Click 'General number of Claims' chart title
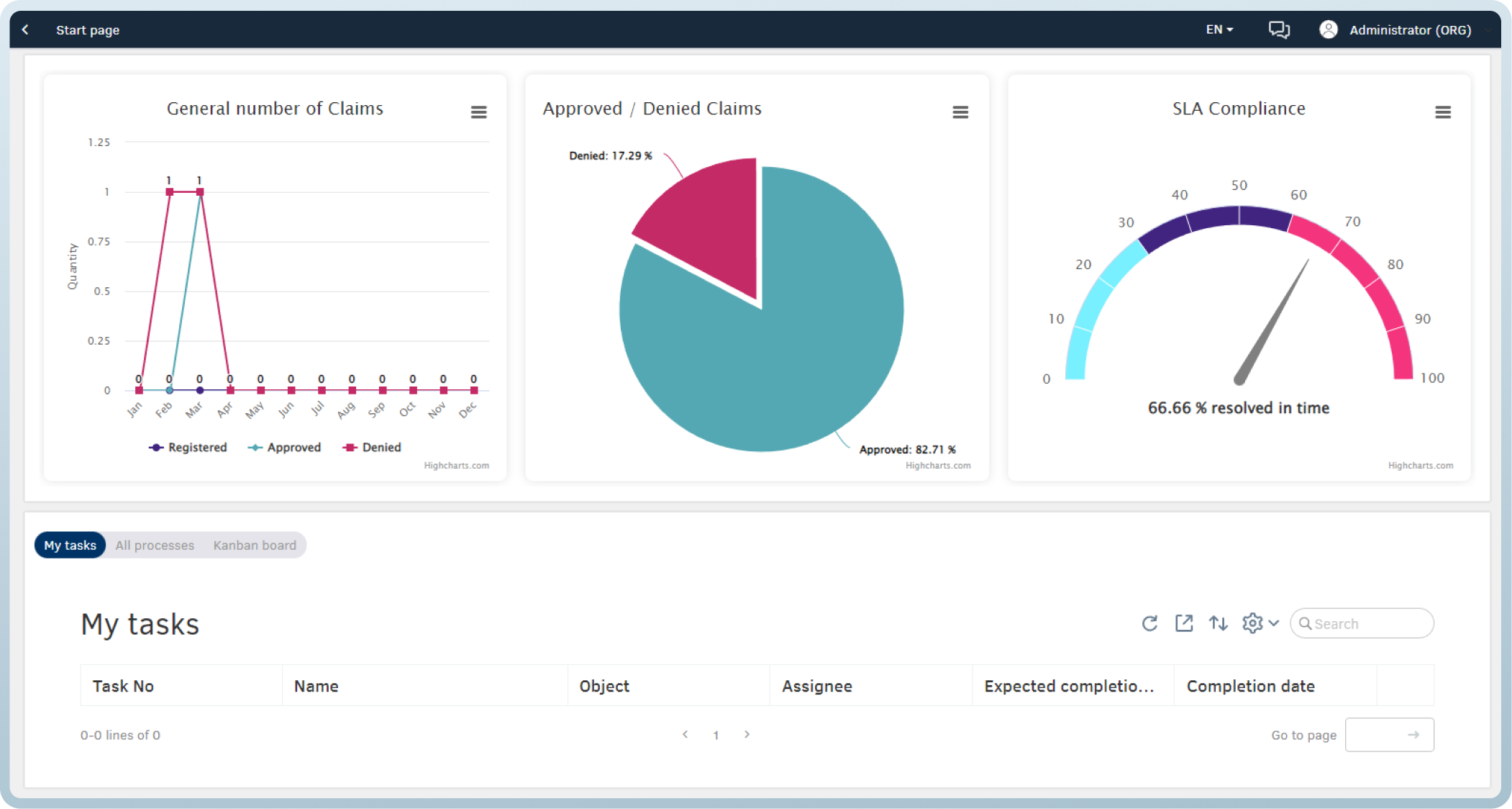Viewport: 1512px width, 809px height. tap(275, 109)
